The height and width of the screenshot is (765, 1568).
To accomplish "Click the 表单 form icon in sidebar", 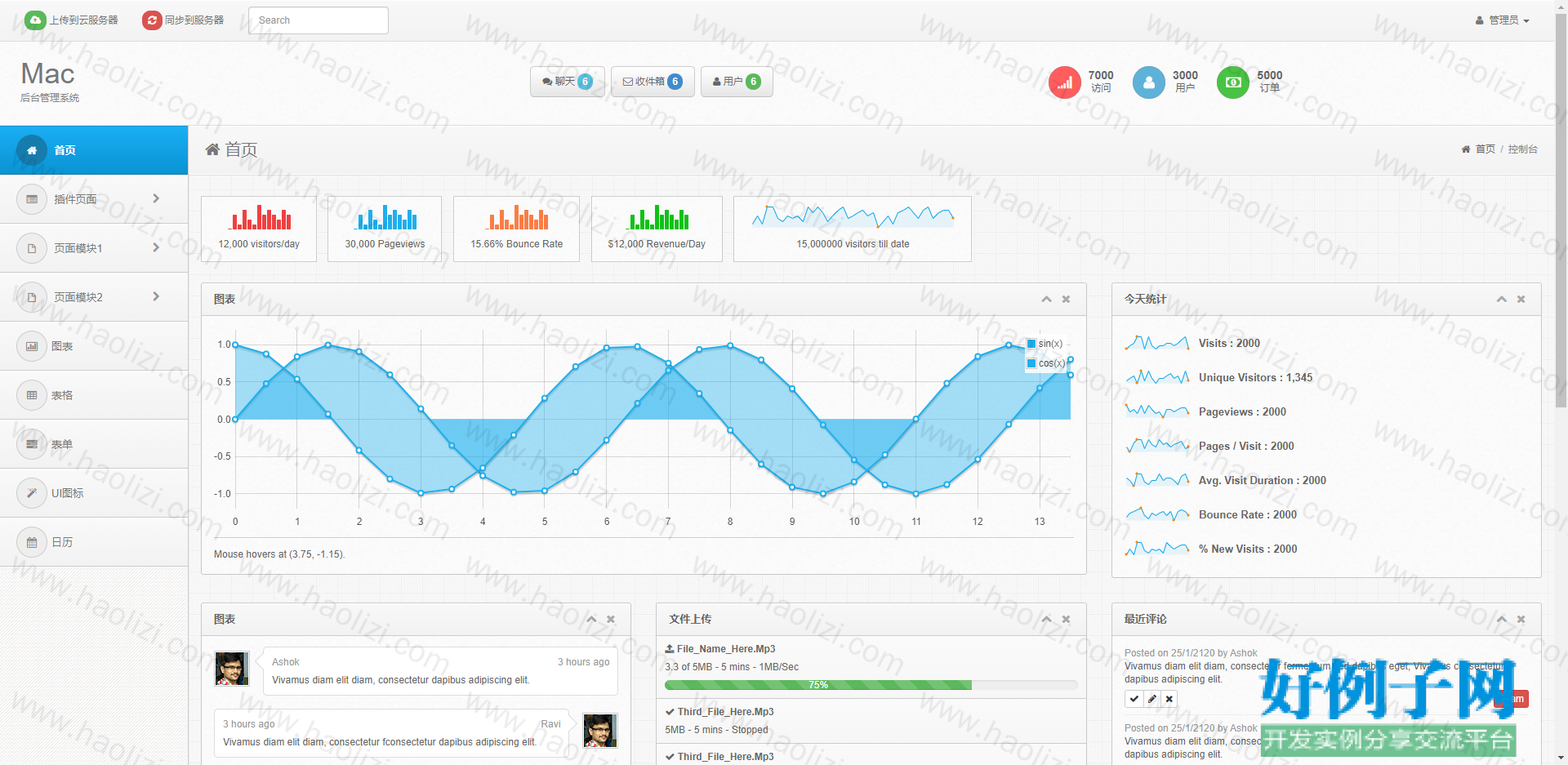I will coord(32,444).
